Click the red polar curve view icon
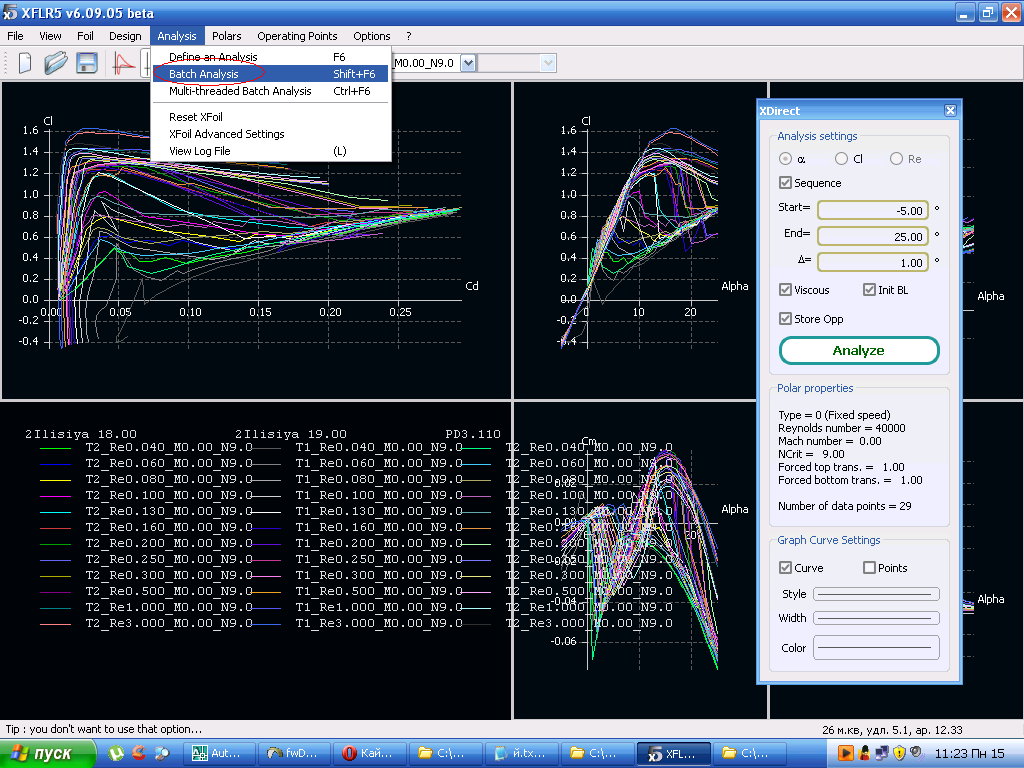 tap(124, 63)
